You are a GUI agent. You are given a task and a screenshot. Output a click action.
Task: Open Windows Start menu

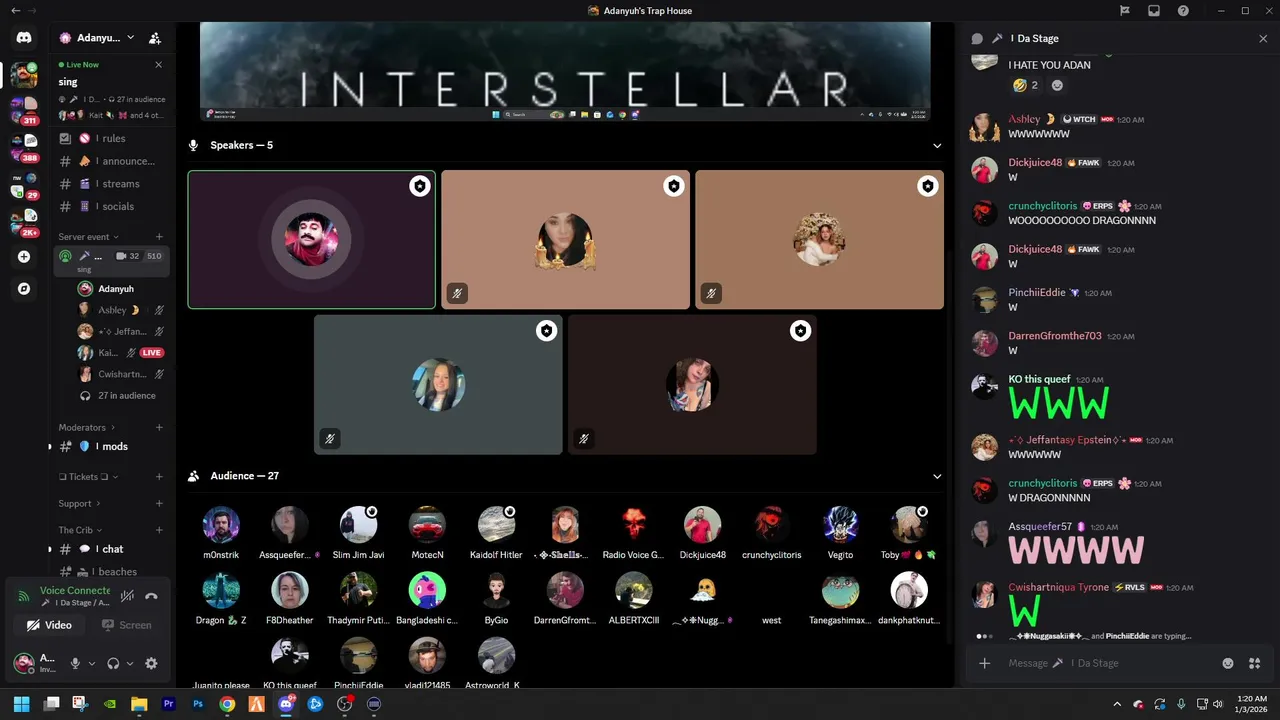tap(22, 704)
